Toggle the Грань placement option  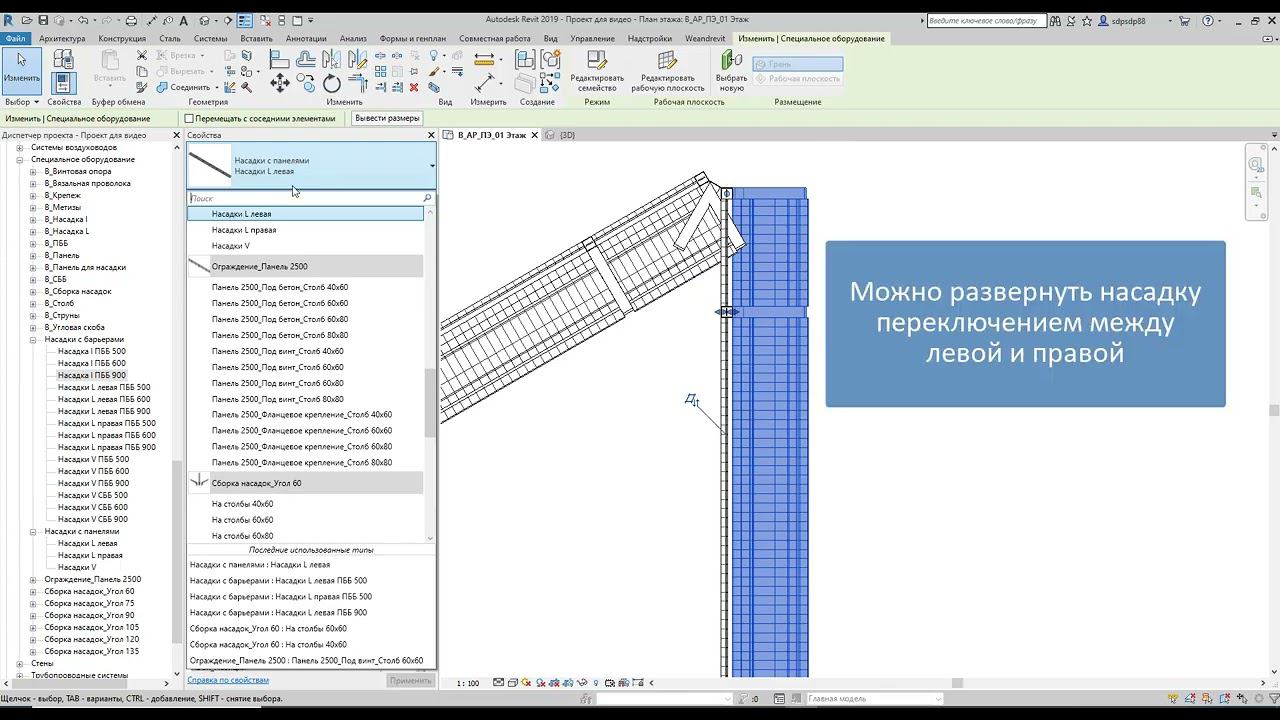pyautogui.click(x=798, y=64)
